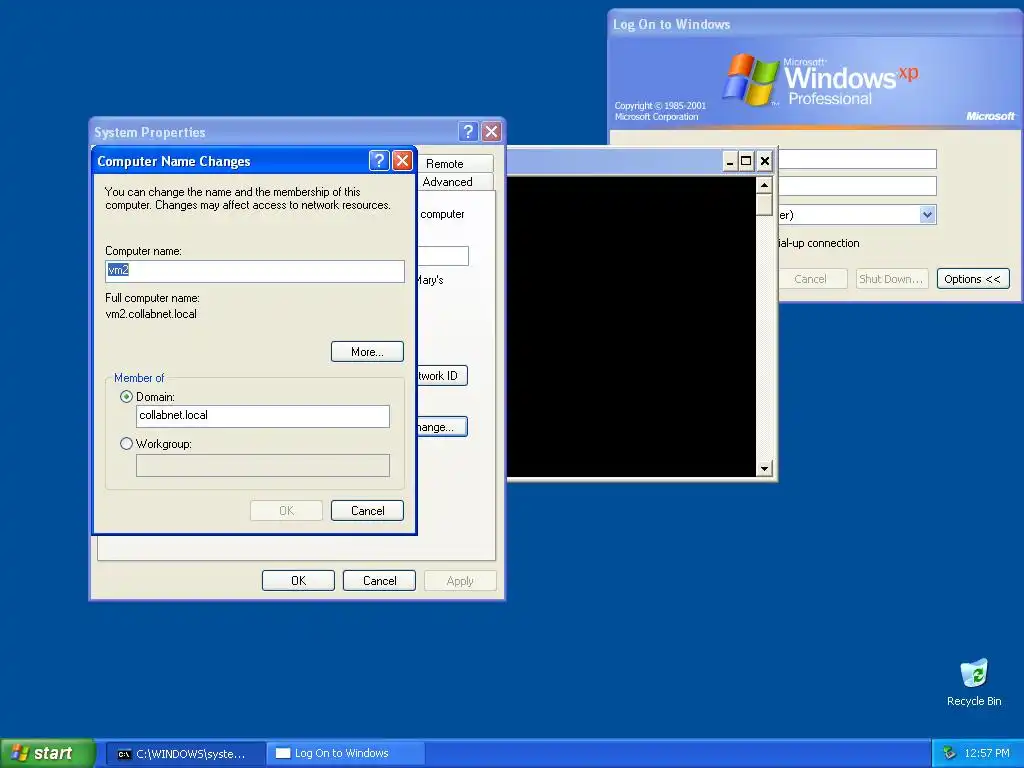Click the Options << button in logon dialog
This screenshot has width=1024, height=768.
coord(973,279)
